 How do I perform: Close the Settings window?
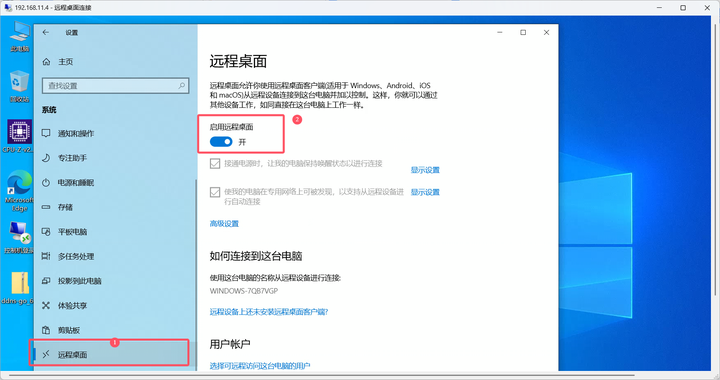(546, 32)
